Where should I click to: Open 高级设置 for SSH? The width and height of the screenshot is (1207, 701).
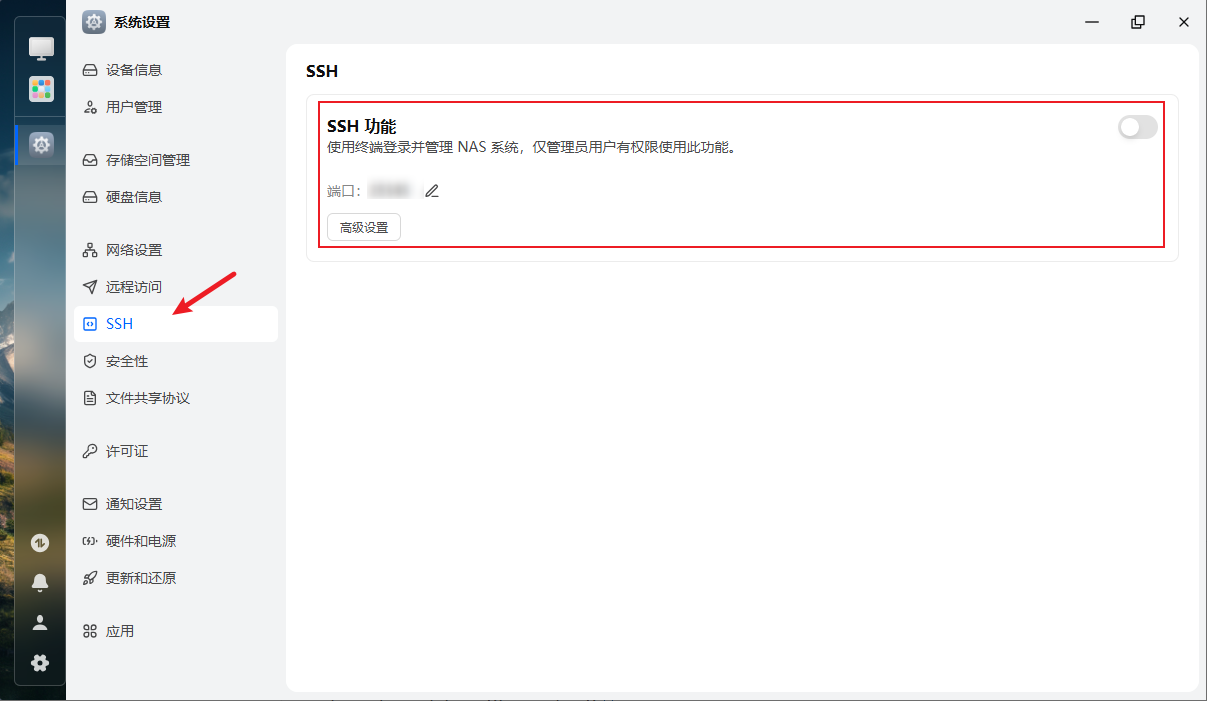click(x=364, y=228)
